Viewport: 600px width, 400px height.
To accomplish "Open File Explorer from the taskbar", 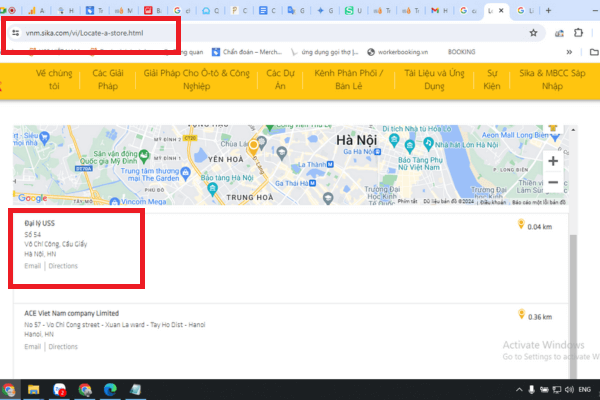I will pos(34,390).
